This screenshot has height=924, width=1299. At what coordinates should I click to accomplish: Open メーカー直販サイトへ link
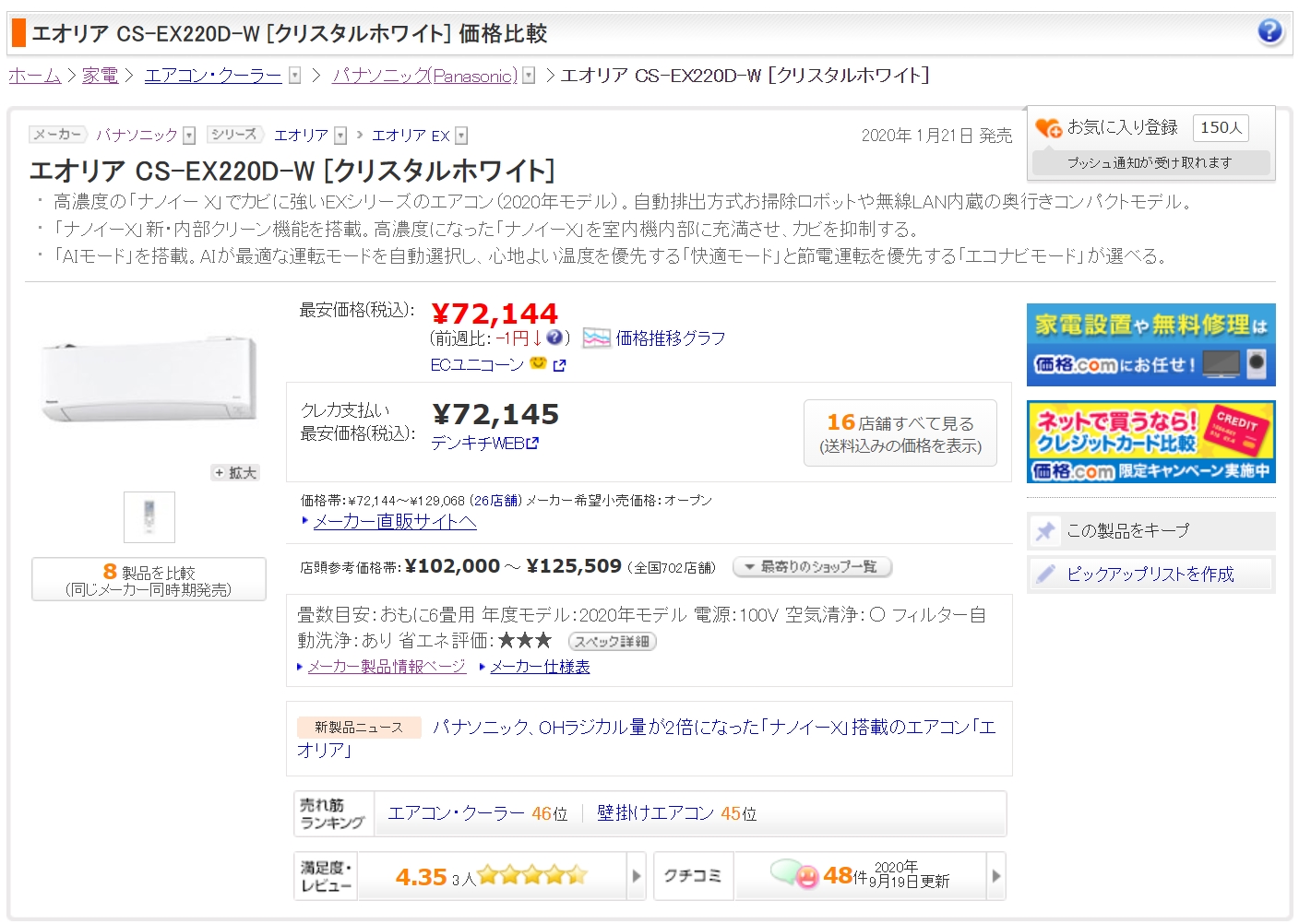(395, 522)
